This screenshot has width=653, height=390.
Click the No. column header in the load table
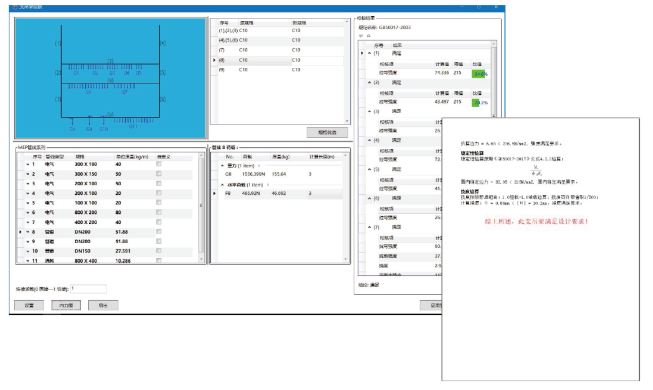(x=229, y=157)
